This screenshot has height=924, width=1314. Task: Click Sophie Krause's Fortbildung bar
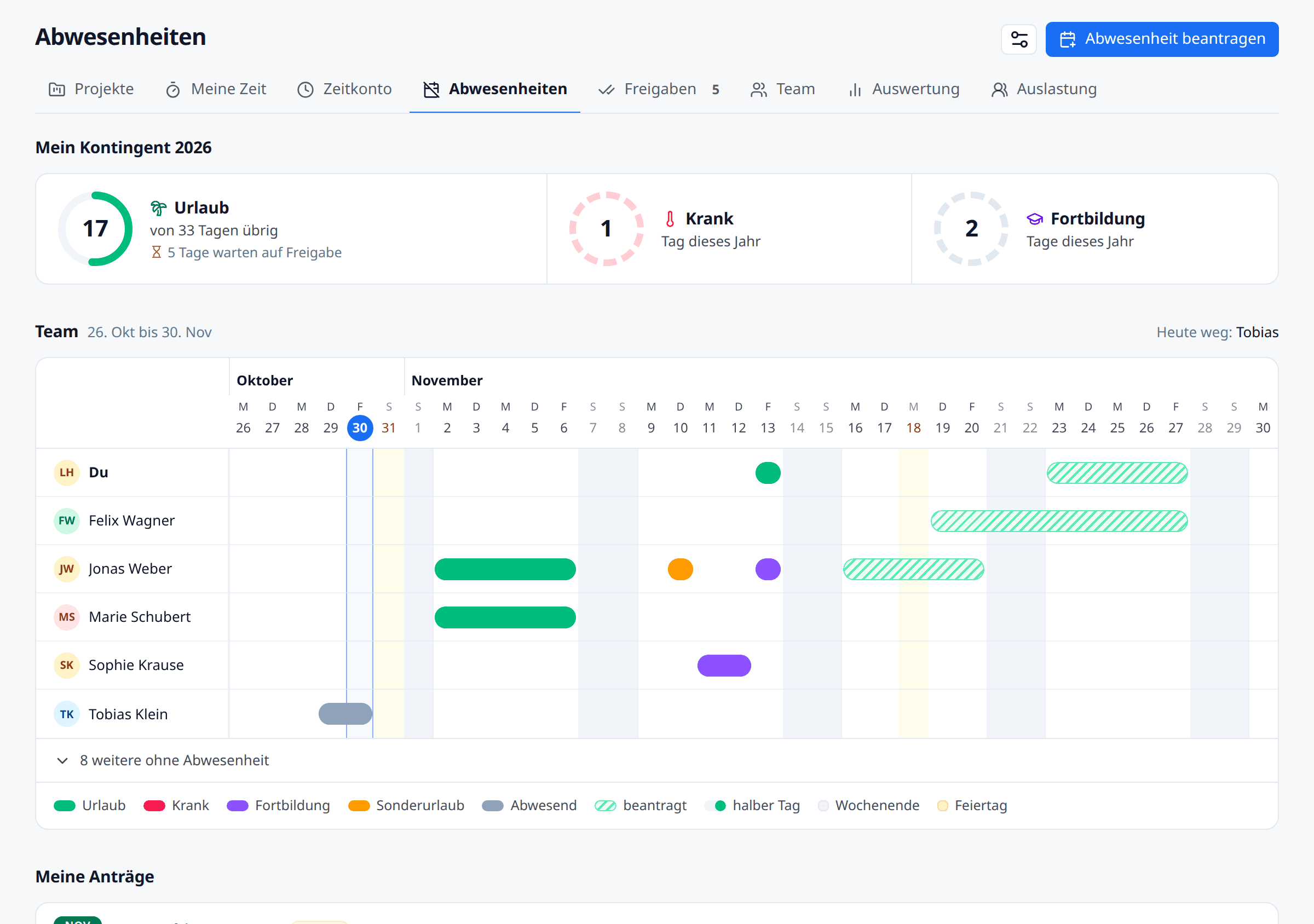724,666
